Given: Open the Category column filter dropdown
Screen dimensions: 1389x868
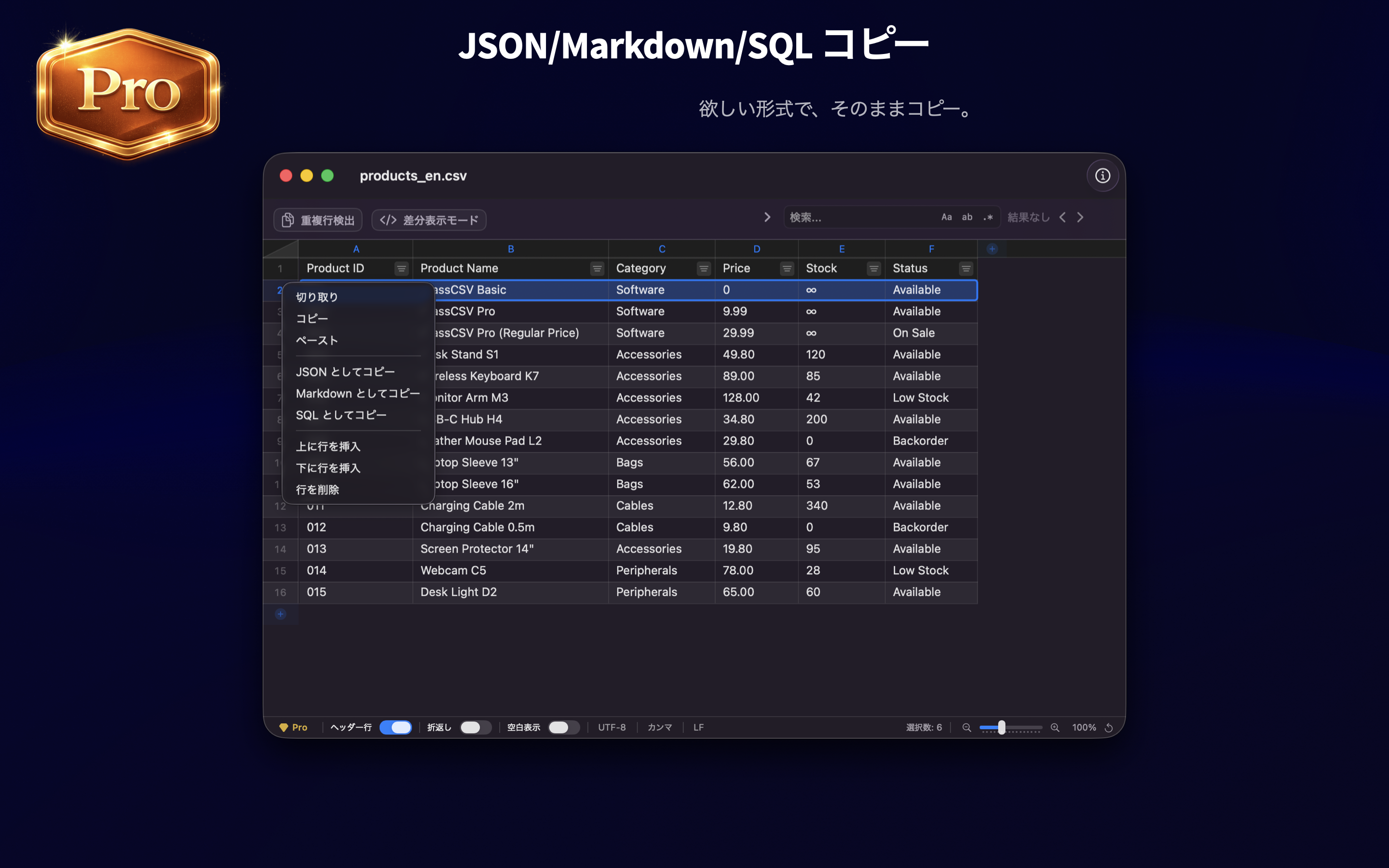Looking at the screenshot, I should [x=703, y=268].
